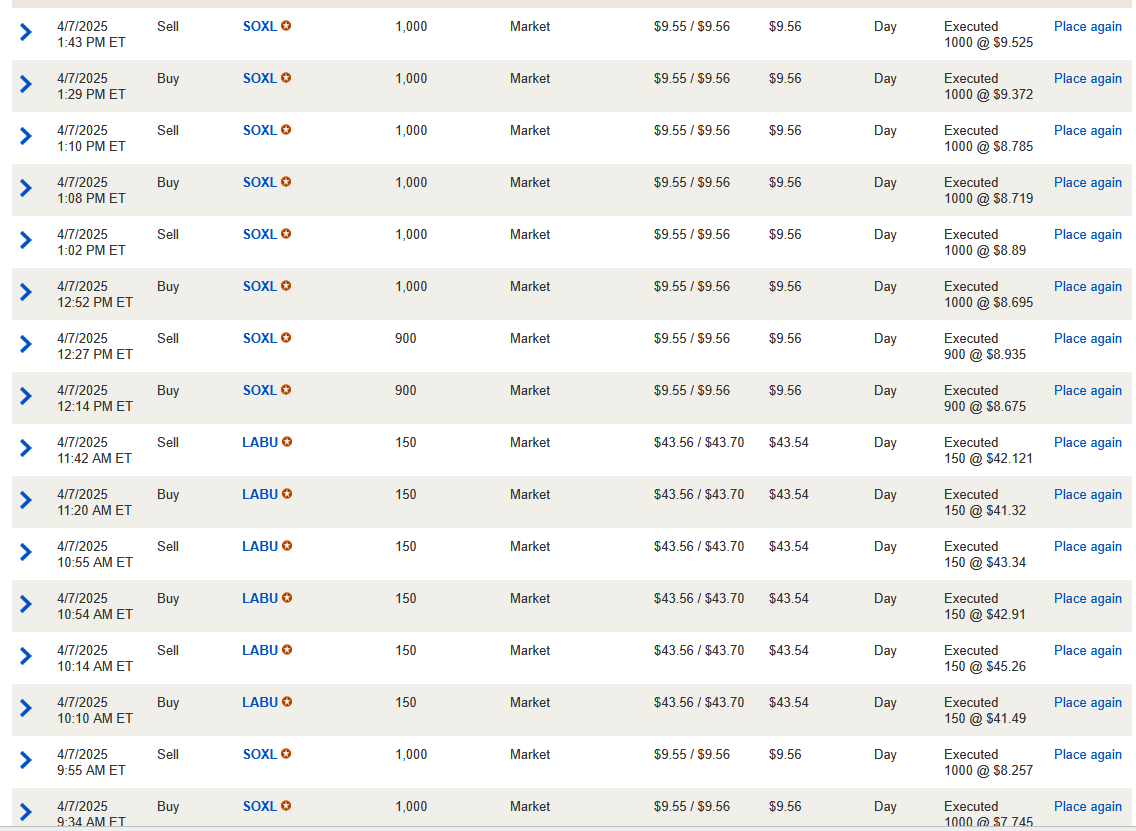Expand the 12:14 PM 900-share buy order
Image resolution: width=1136 pixels, height=831 pixels.
pos(26,396)
